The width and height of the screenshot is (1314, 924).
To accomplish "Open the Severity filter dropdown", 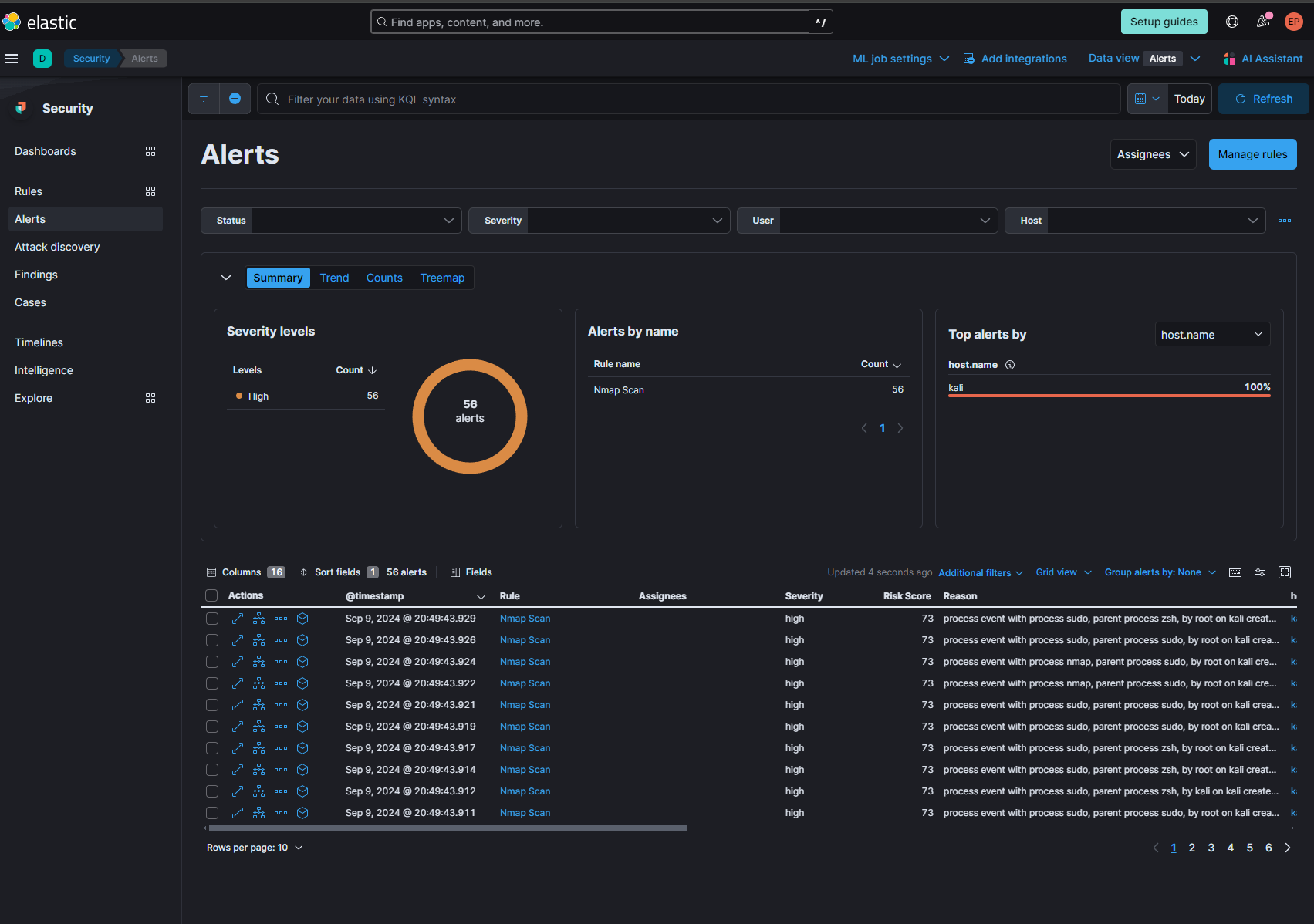I will [x=599, y=221].
